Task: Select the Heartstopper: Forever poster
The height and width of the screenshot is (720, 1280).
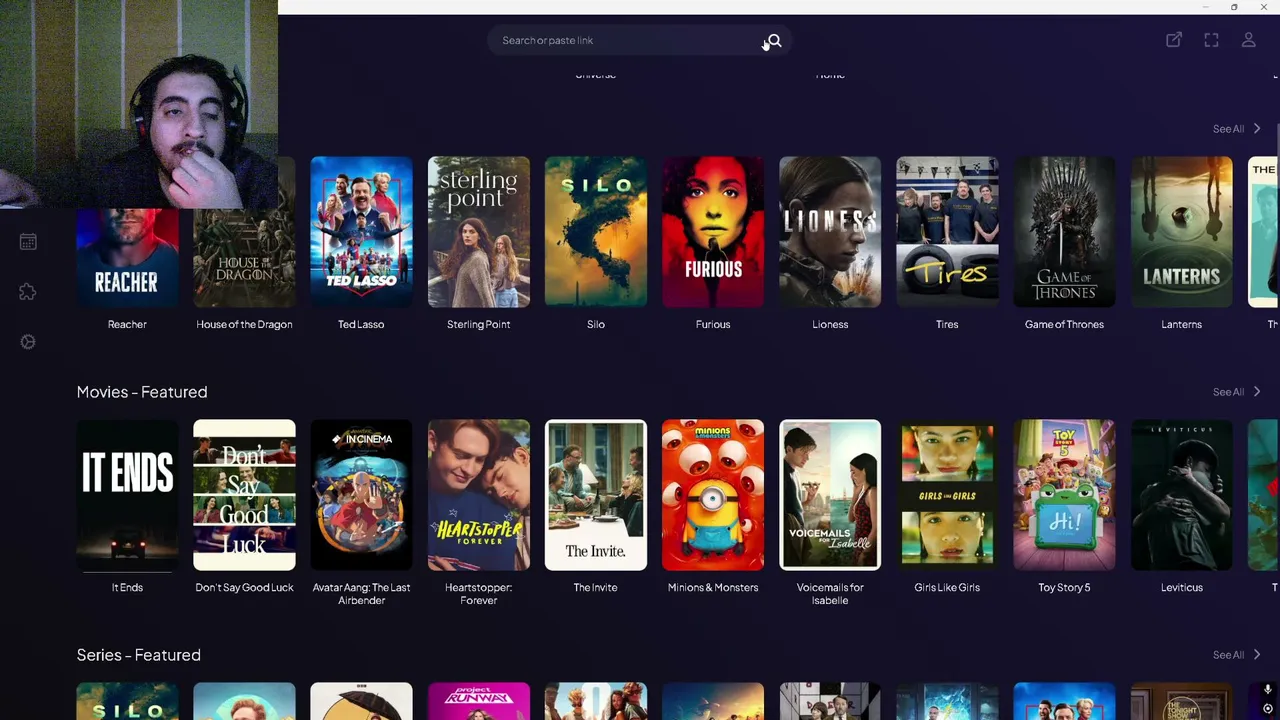Action: tap(478, 495)
